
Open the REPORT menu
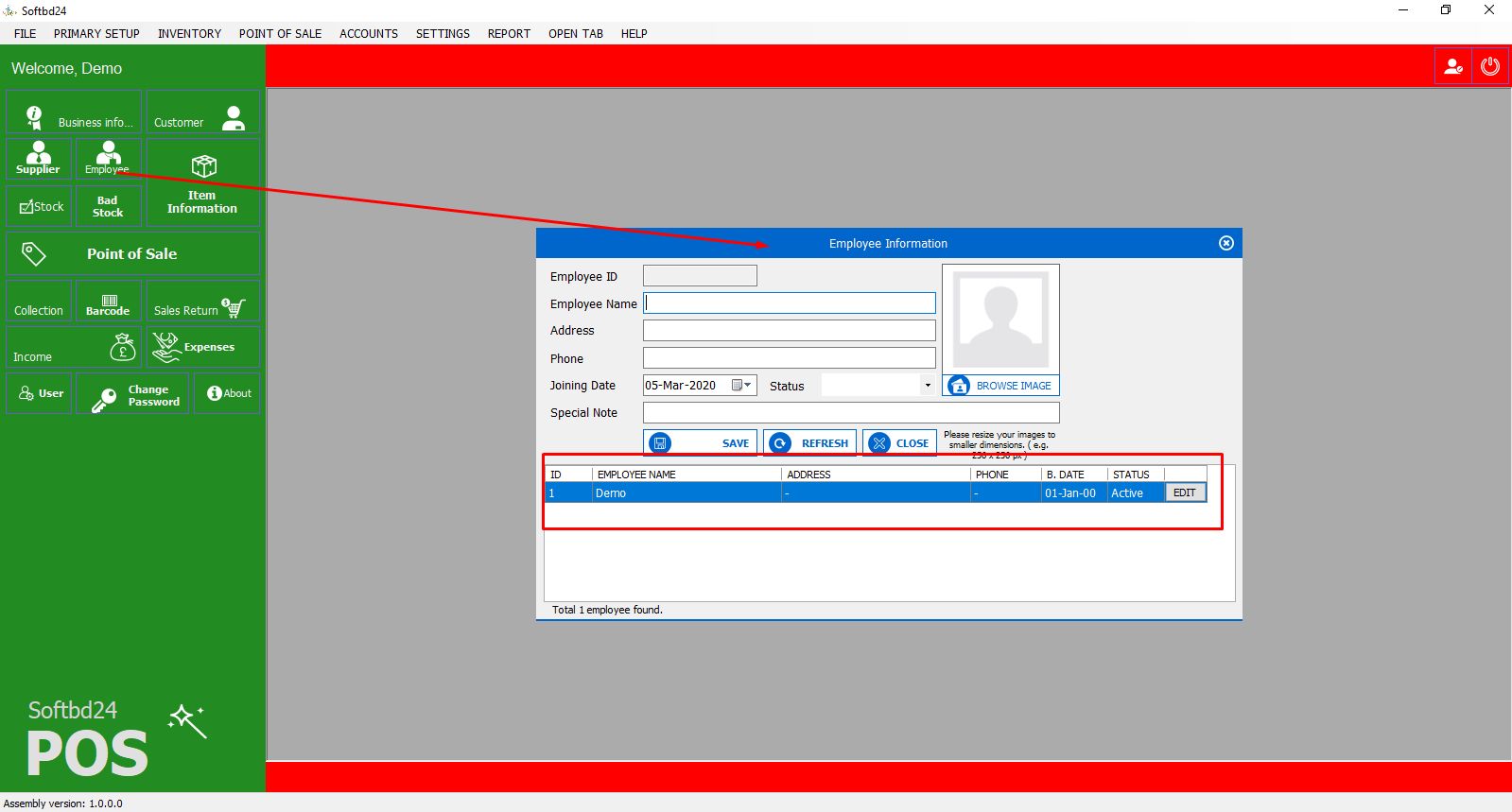coord(509,33)
